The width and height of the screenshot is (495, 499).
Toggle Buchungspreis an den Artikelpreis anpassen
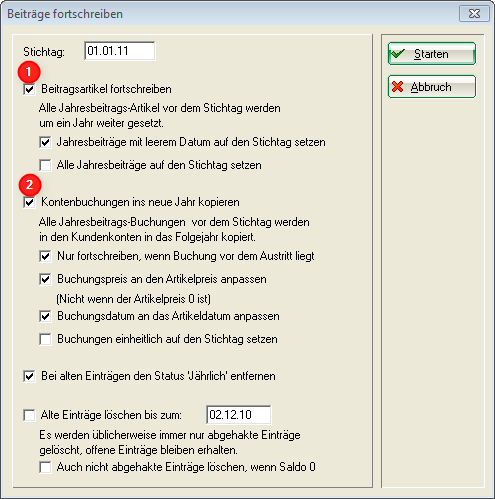[45, 279]
